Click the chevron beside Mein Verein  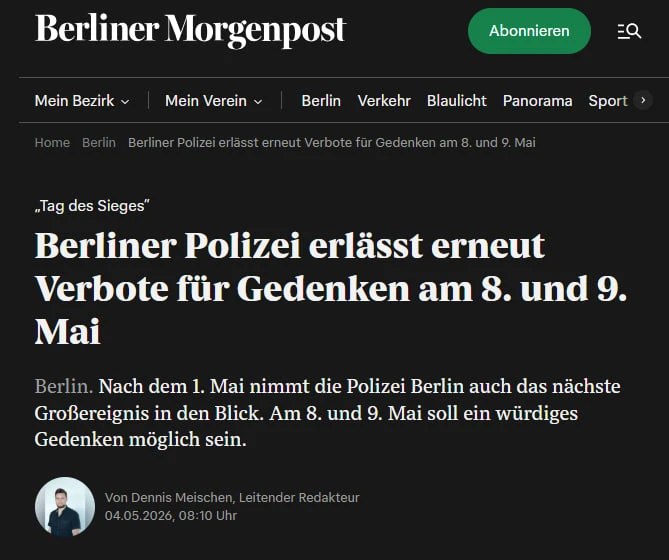click(258, 102)
